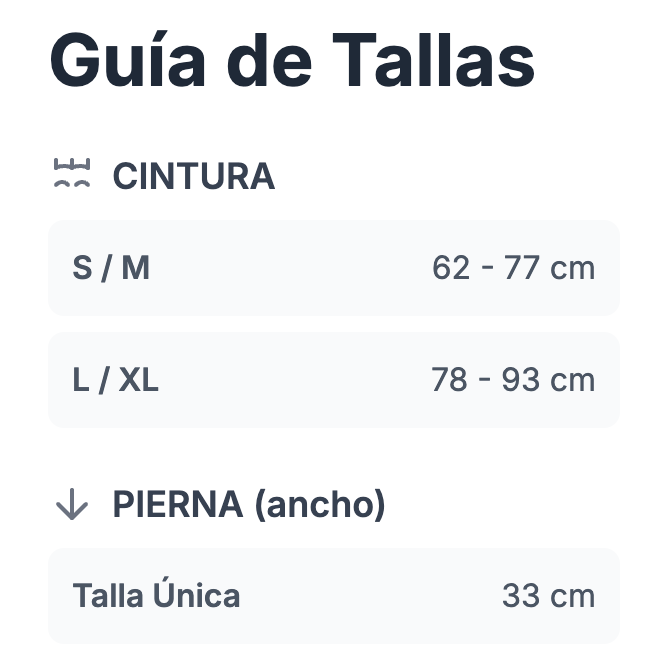This screenshot has height=664, width=664.
Task: Click the down arrow icon beside PIERNA
Action: pos(71,505)
